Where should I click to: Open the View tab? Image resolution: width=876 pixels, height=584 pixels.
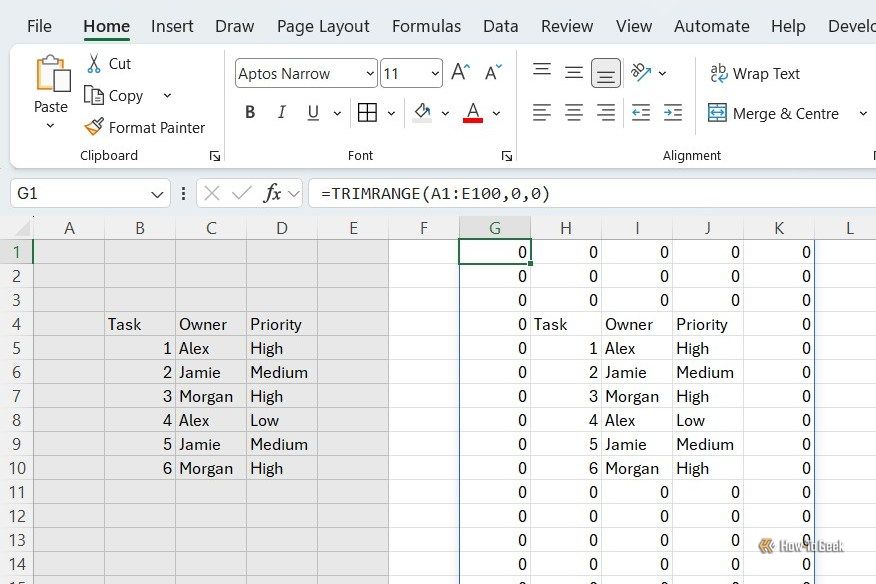pos(634,26)
